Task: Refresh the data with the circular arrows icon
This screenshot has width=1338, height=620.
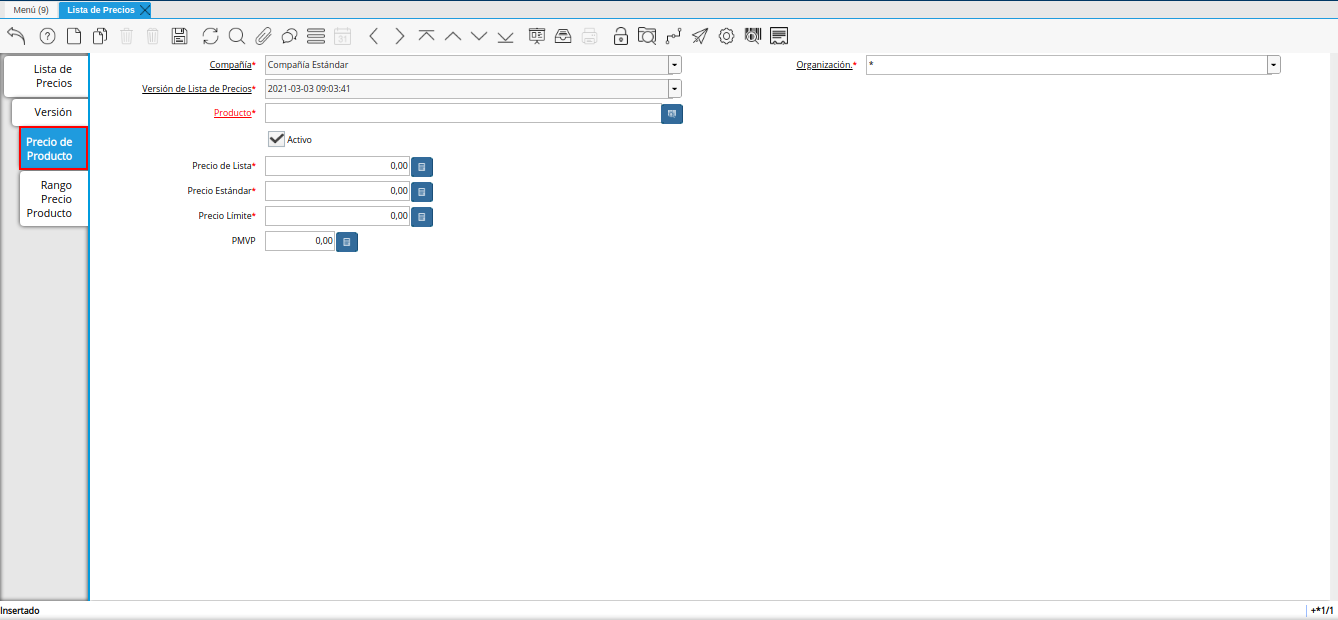Action: (210, 36)
